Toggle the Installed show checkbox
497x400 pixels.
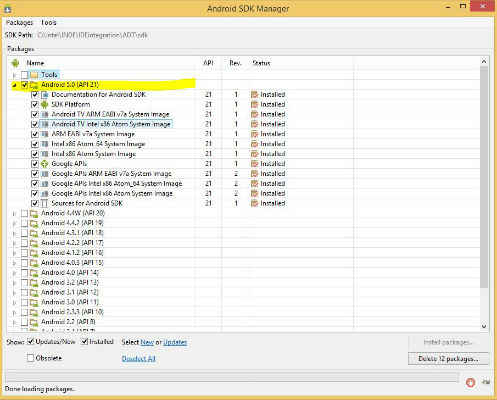click(x=85, y=342)
